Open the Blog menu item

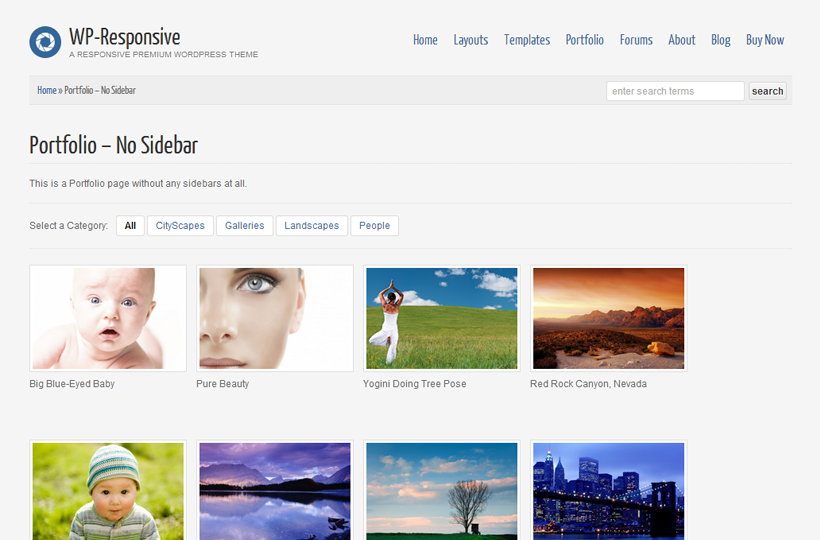(x=721, y=40)
